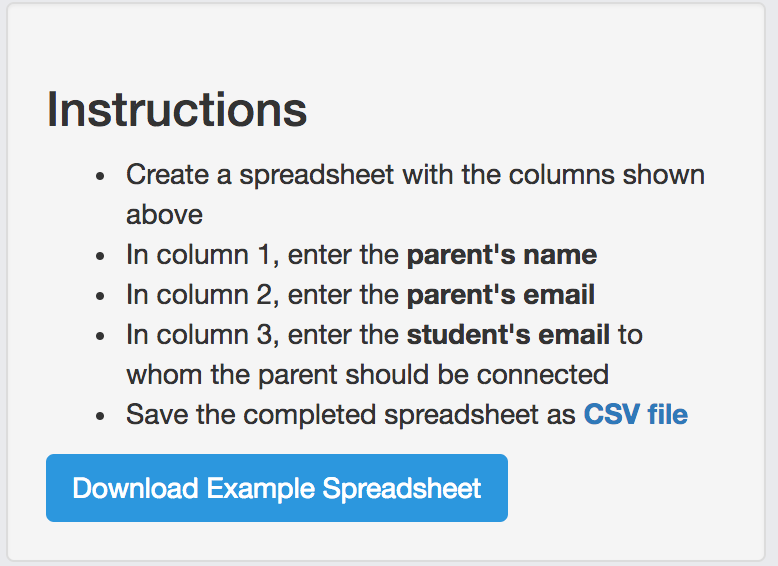
Task: Click the bullet before "In column 1"
Action: point(100,256)
